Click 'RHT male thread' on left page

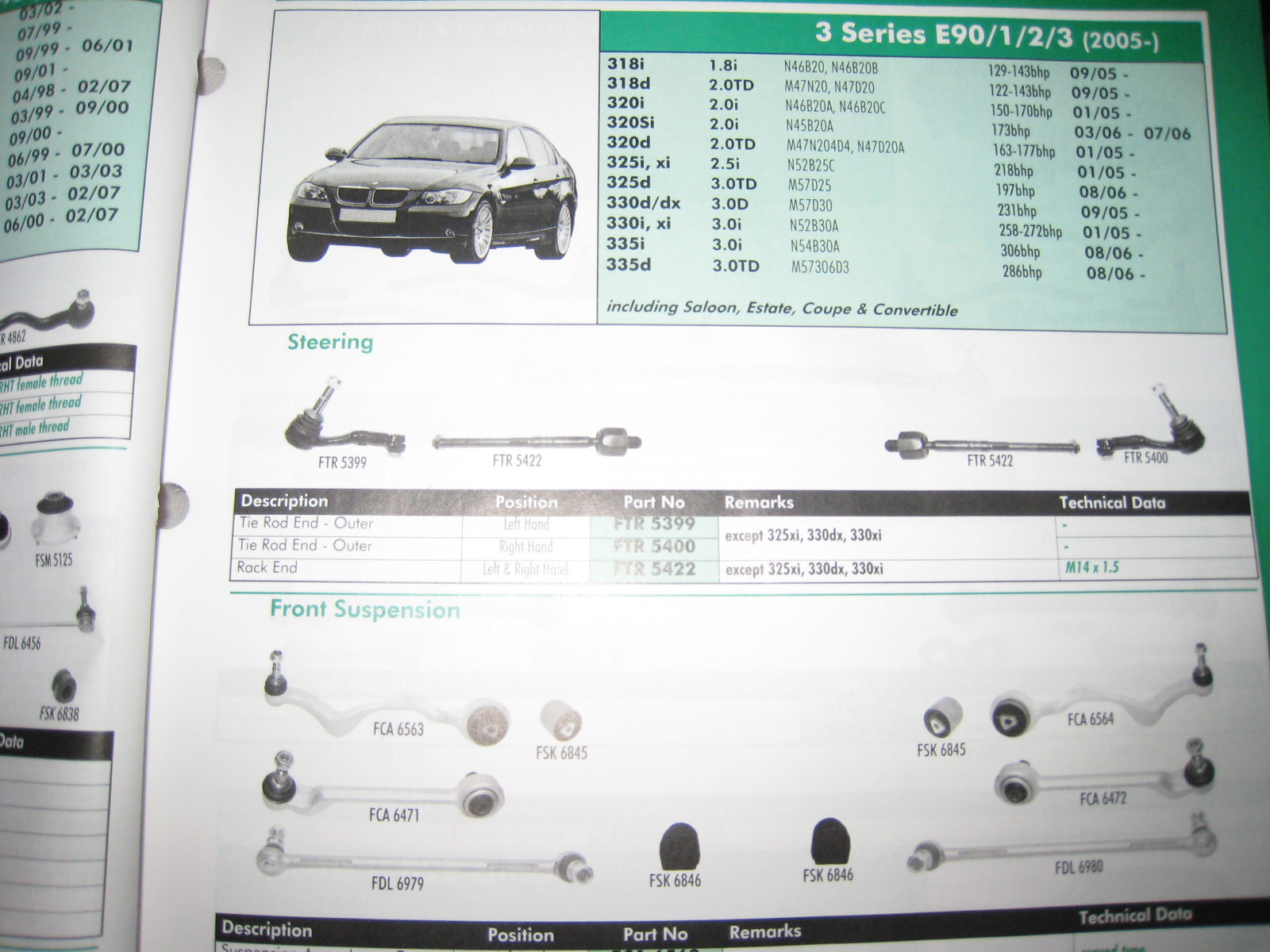34,429
